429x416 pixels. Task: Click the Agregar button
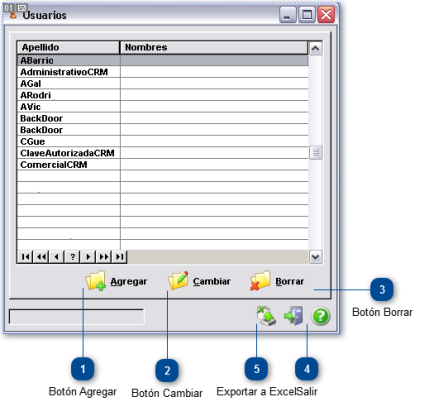(x=116, y=281)
